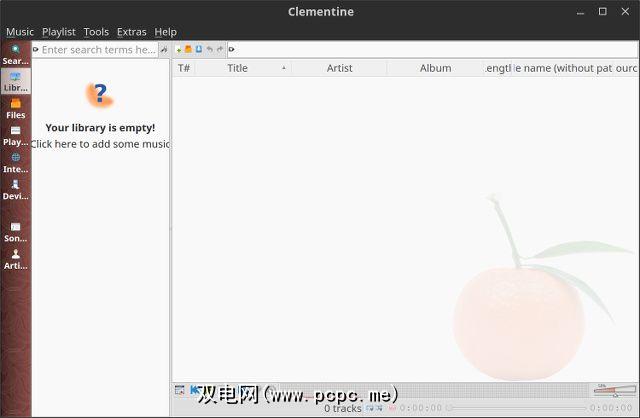Click the remaining time label at far right
640x418 pixels.
tap(611, 408)
